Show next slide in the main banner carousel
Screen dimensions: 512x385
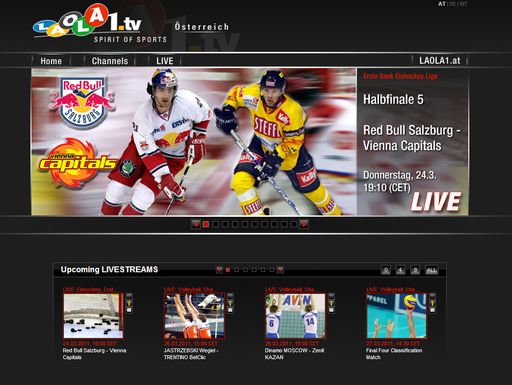[x=304, y=224]
